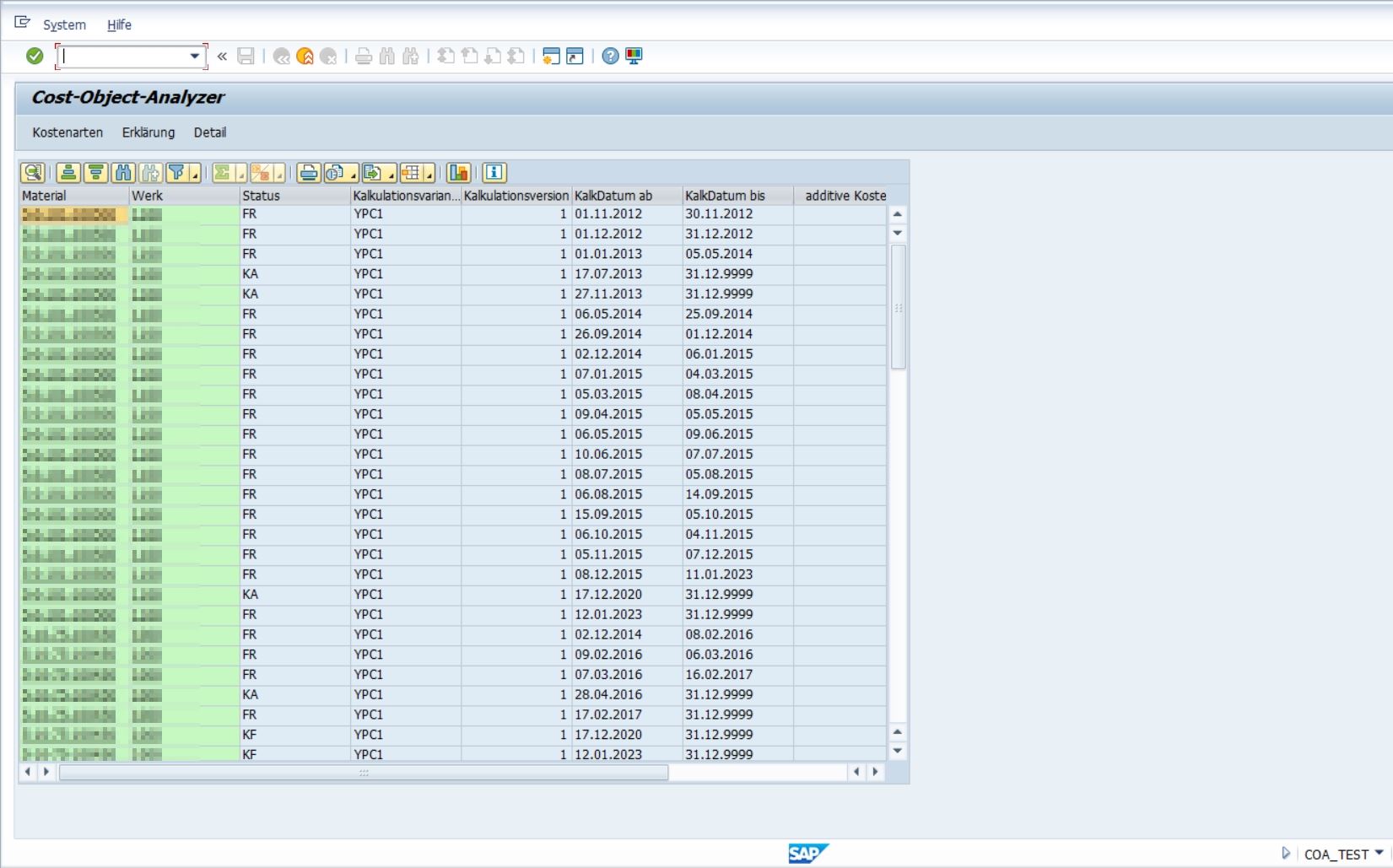
Task: Click the Back arrow icon in the top toolbar
Action: click(282, 57)
